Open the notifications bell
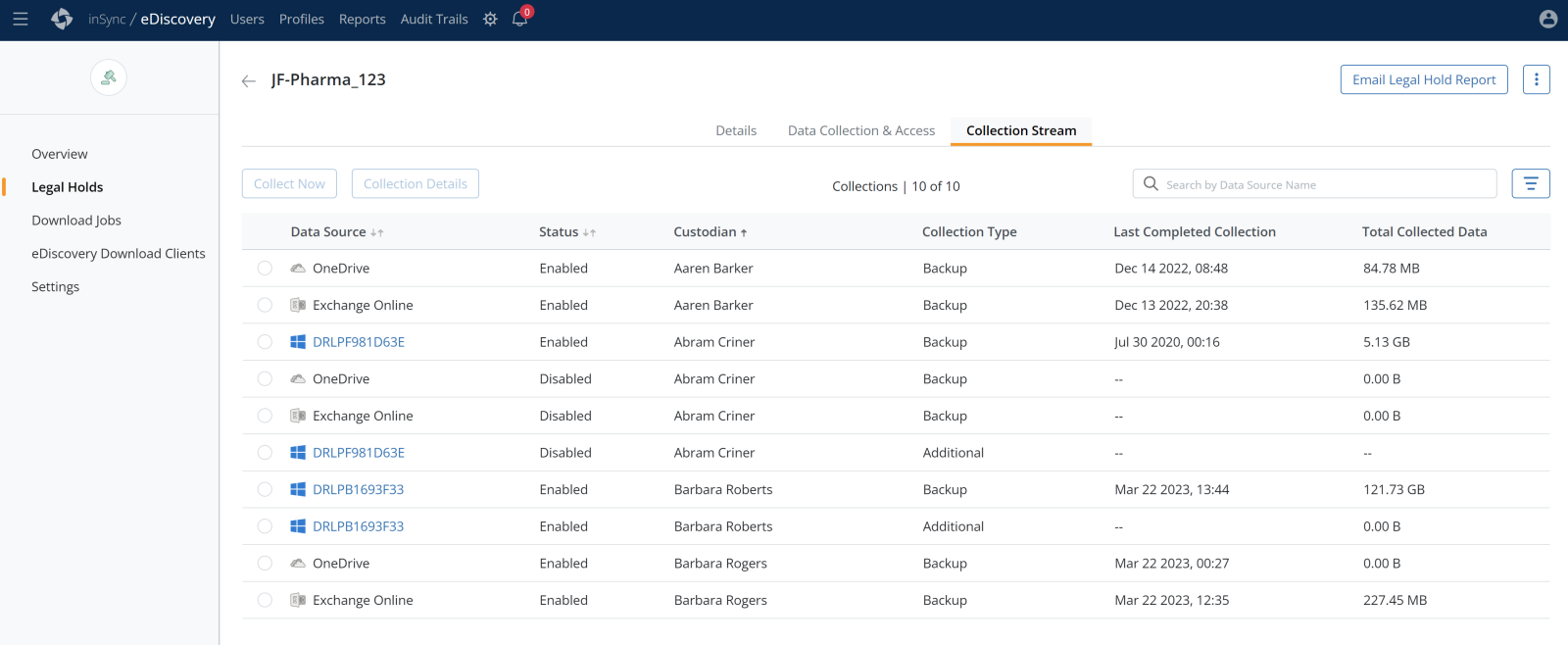 519,19
